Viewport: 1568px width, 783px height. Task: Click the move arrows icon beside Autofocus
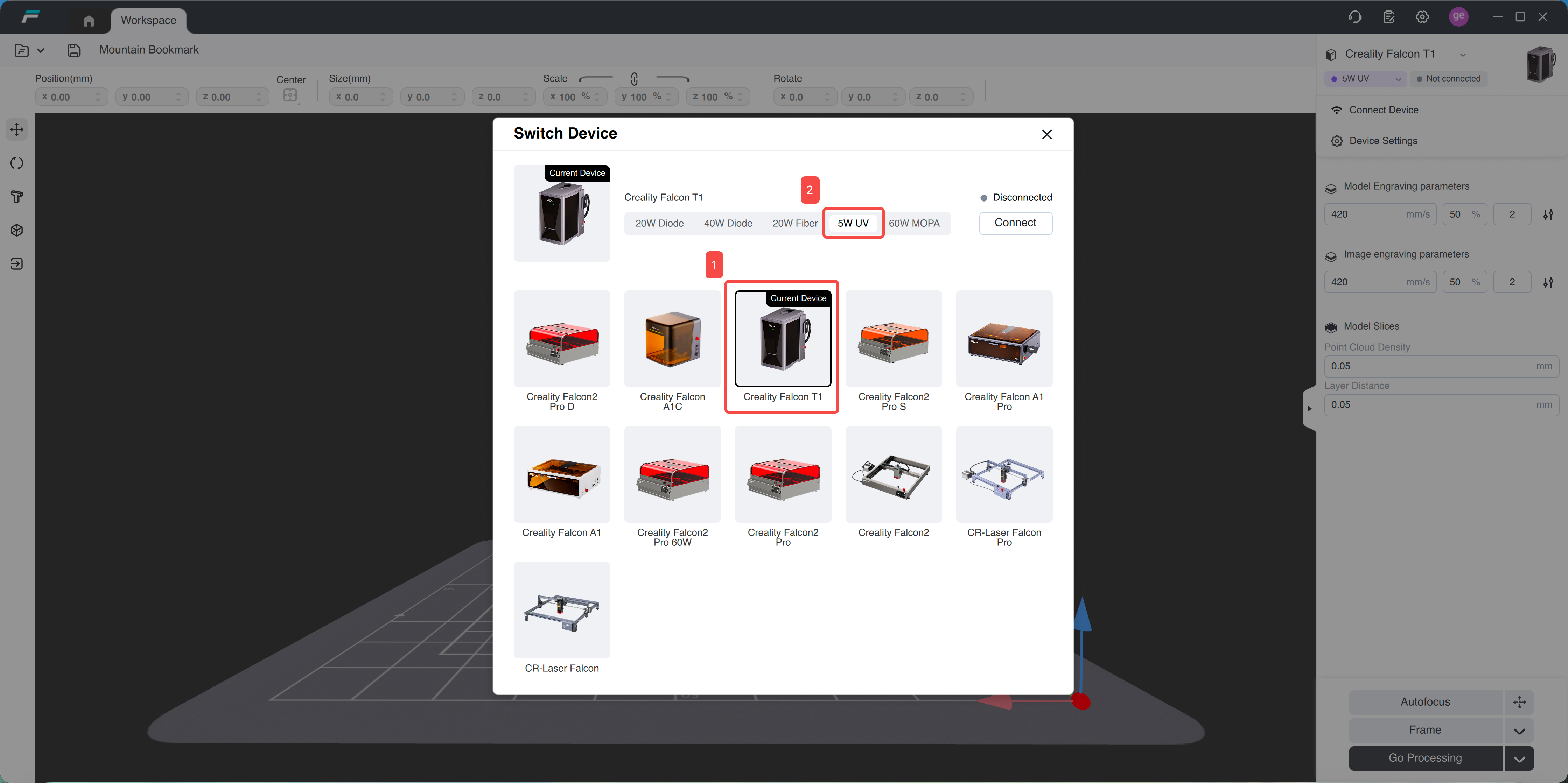point(1520,702)
